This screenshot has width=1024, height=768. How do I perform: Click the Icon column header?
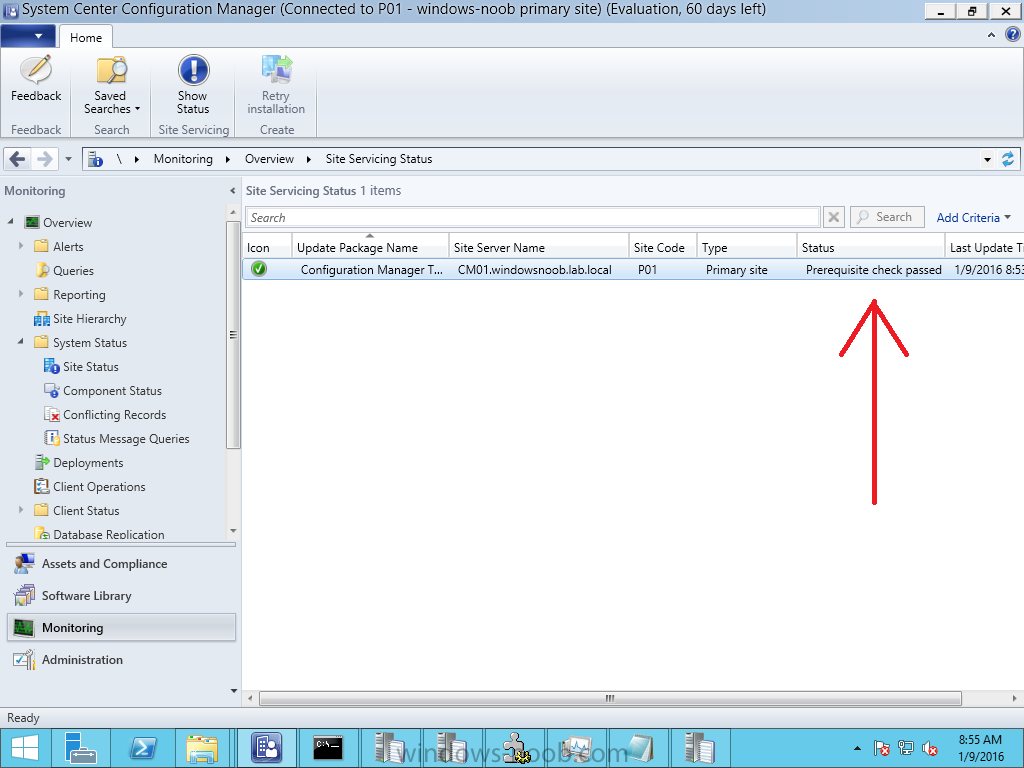click(x=267, y=248)
